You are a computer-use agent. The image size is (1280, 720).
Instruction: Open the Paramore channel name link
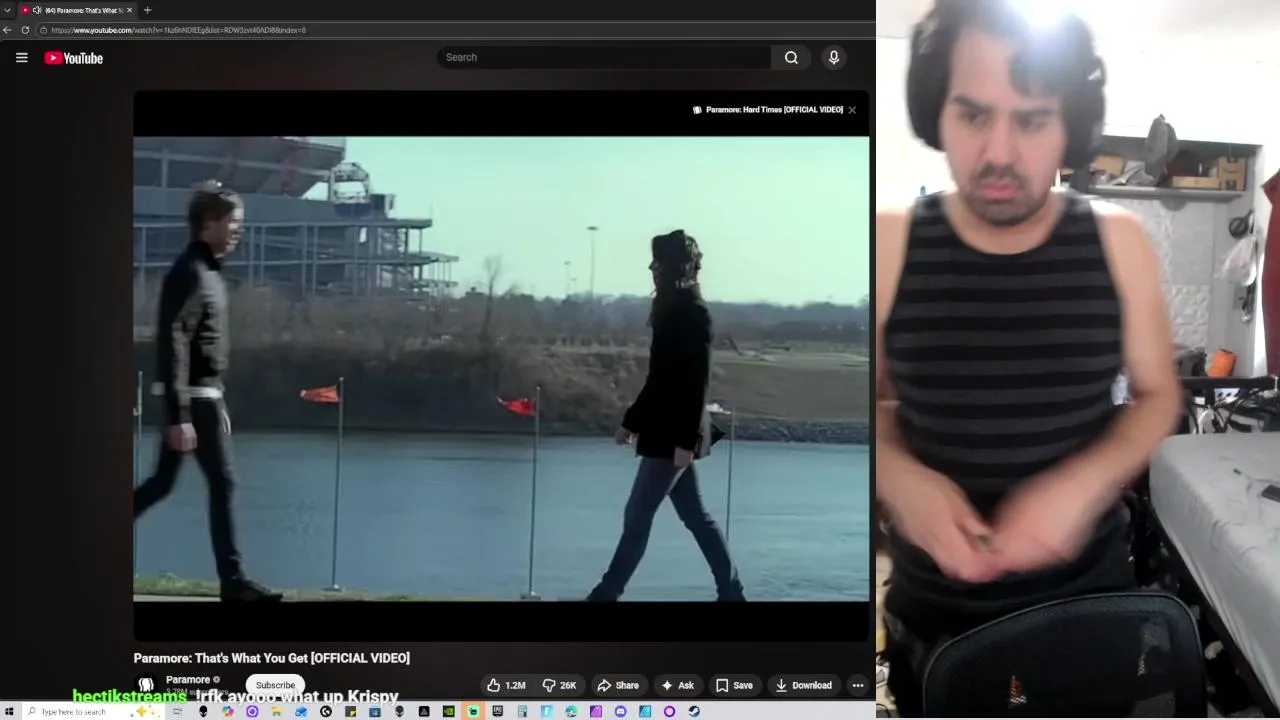pyautogui.click(x=188, y=680)
